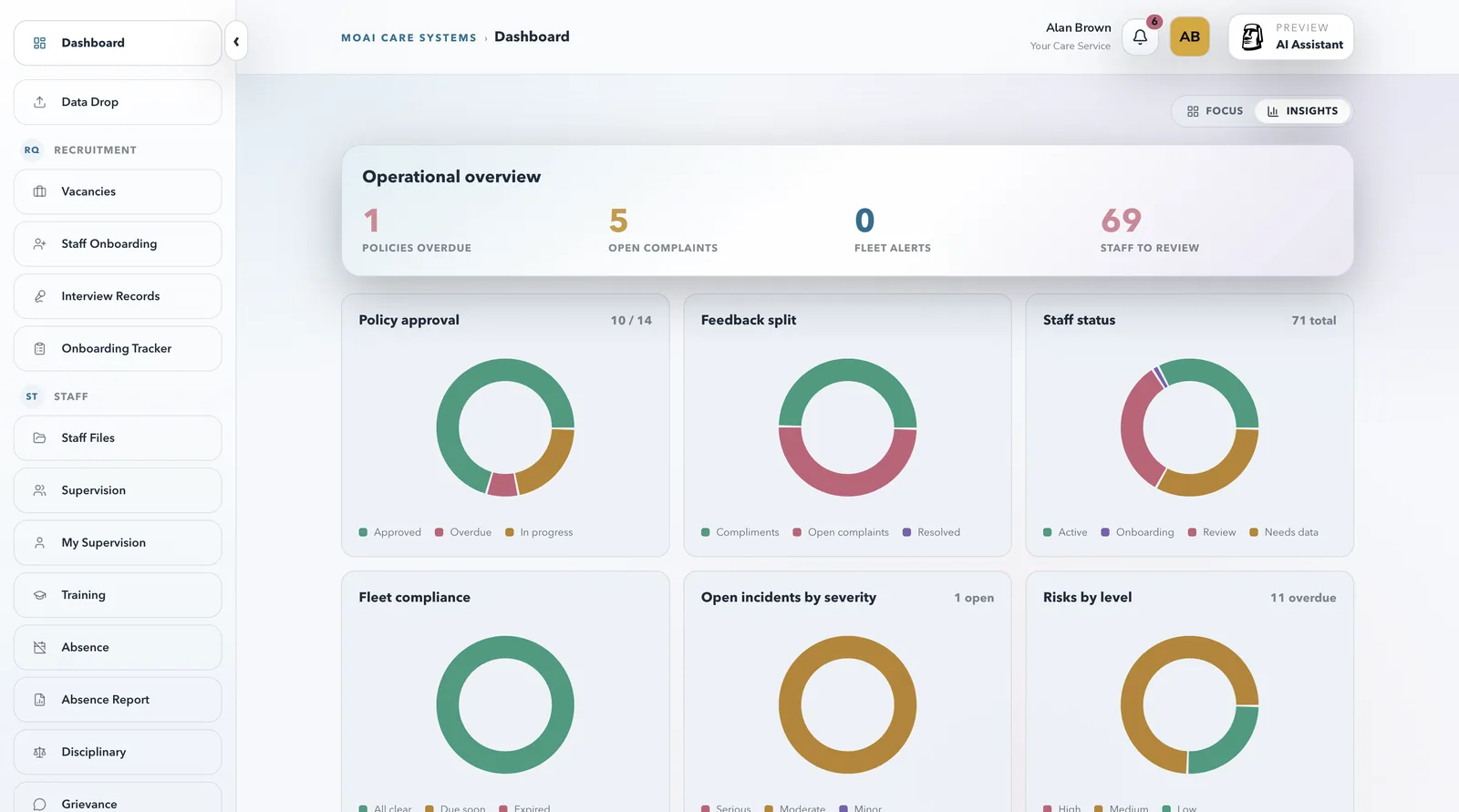Toggle the Compliments legend in Feedback split
Image resolution: width=1459 pixels, height=812 pixels.
(x=740, y=532)
